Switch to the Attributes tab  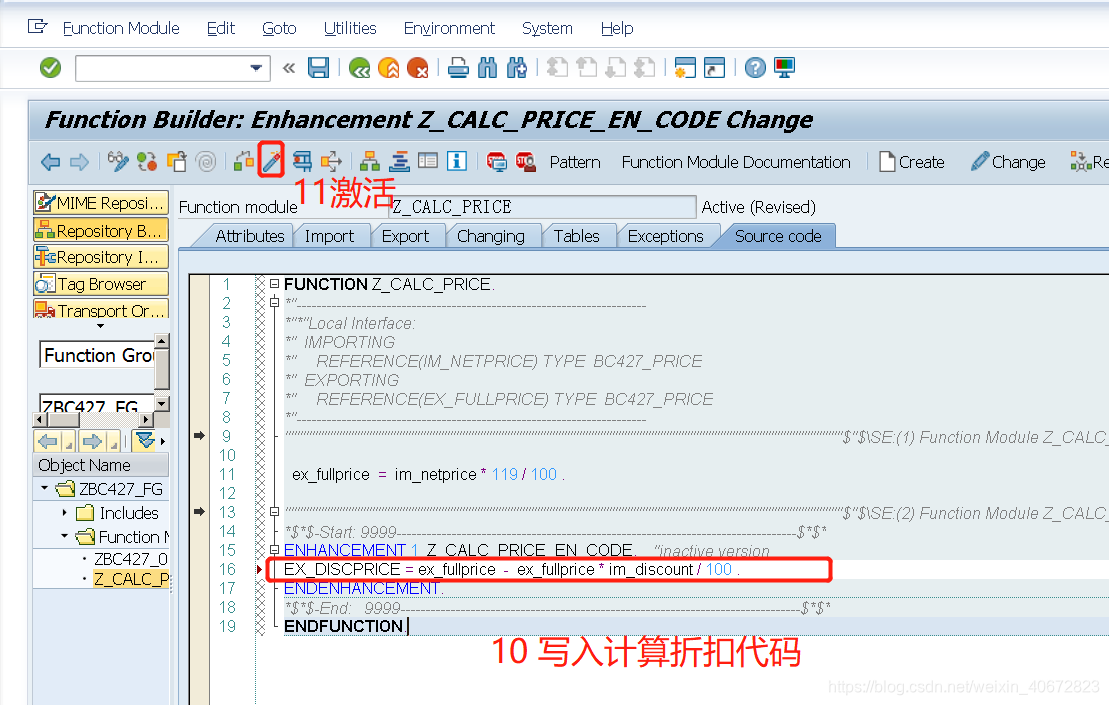pos(249,236)
